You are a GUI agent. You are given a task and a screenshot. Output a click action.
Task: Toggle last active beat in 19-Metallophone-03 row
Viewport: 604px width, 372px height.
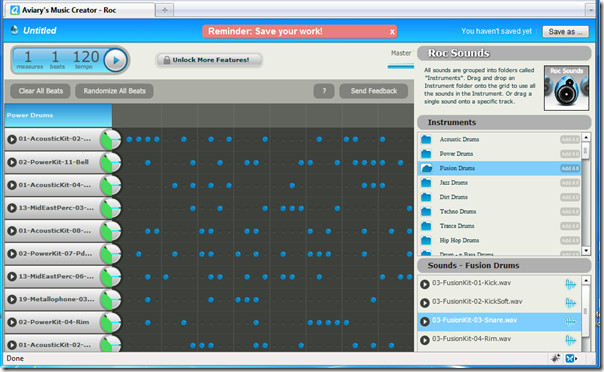(x=373, y=300)
